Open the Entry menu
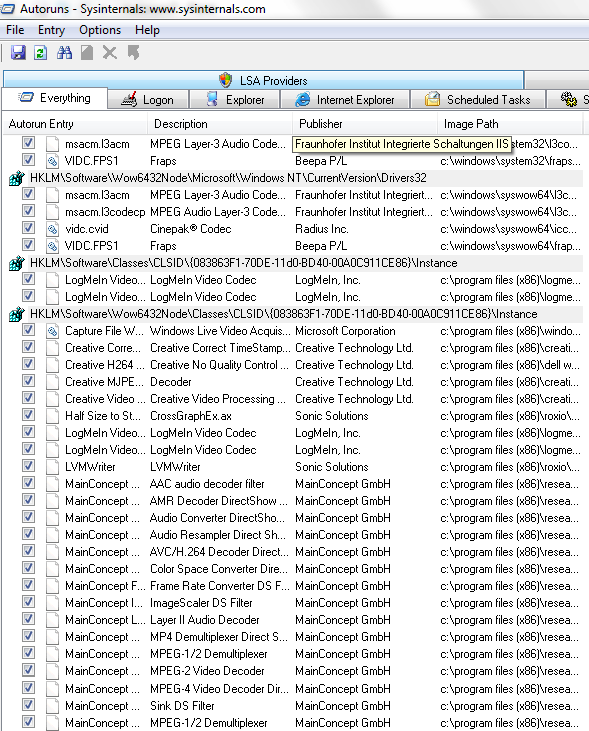The width and height of the screenshot is (589, 731). pyautogui.click(x=51, y=30)
